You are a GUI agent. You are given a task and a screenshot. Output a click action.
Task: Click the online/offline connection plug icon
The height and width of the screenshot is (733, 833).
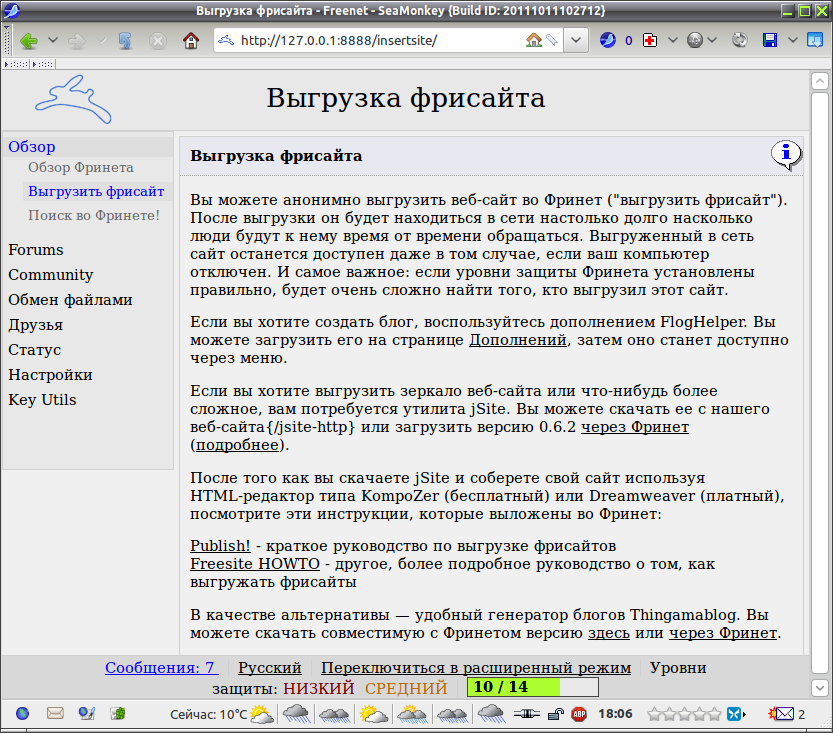click(526, 714)
